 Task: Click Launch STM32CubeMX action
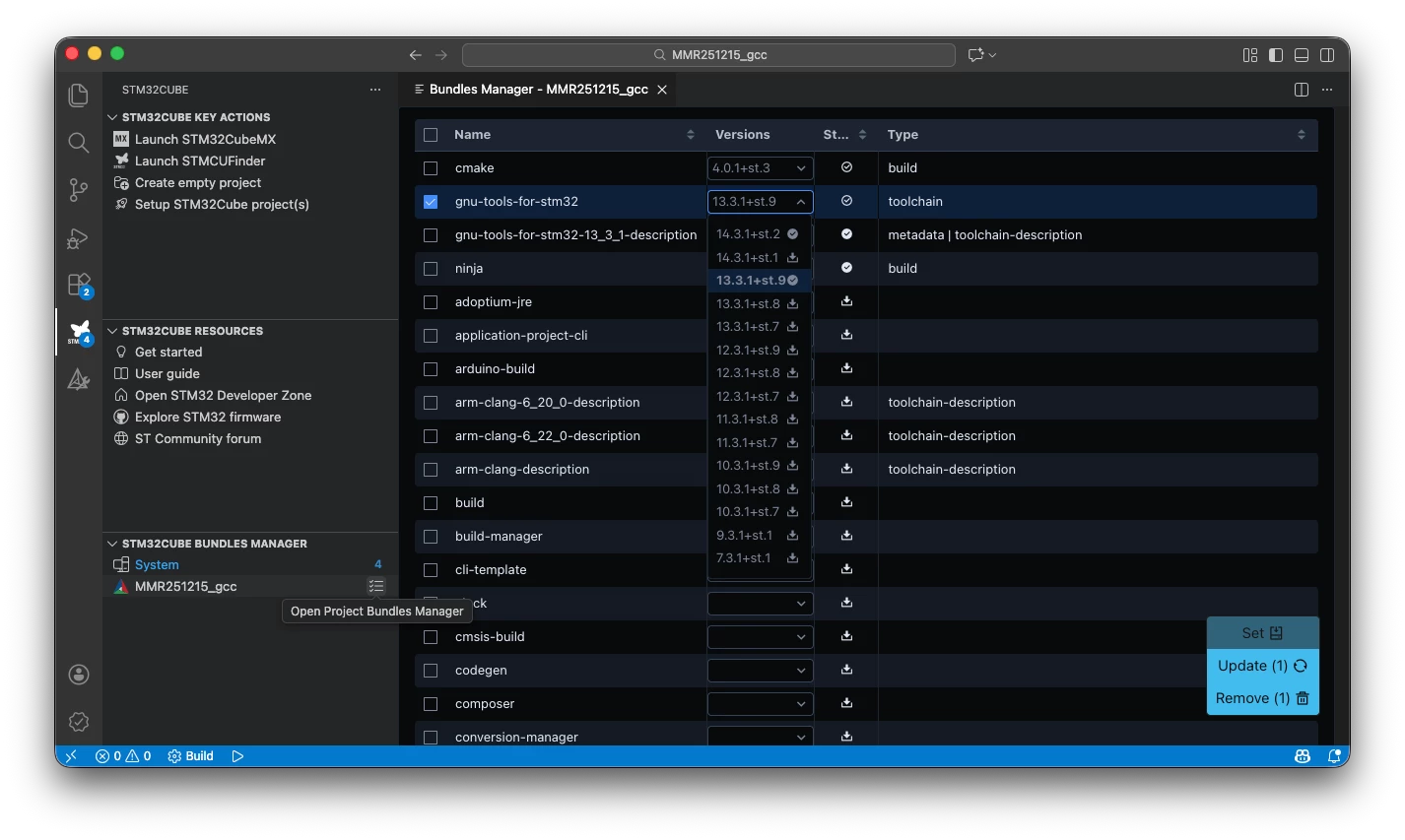(x=205, y=139)
